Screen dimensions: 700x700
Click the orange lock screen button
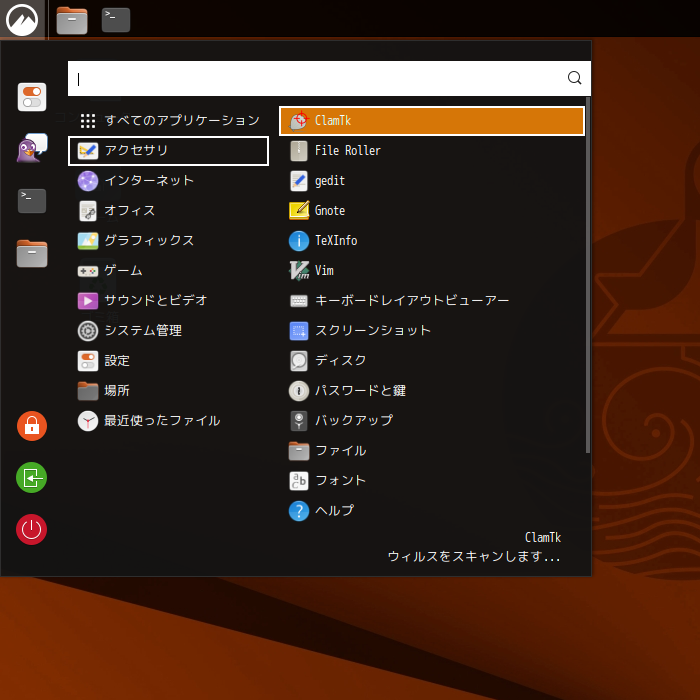(x=32, y=425)
